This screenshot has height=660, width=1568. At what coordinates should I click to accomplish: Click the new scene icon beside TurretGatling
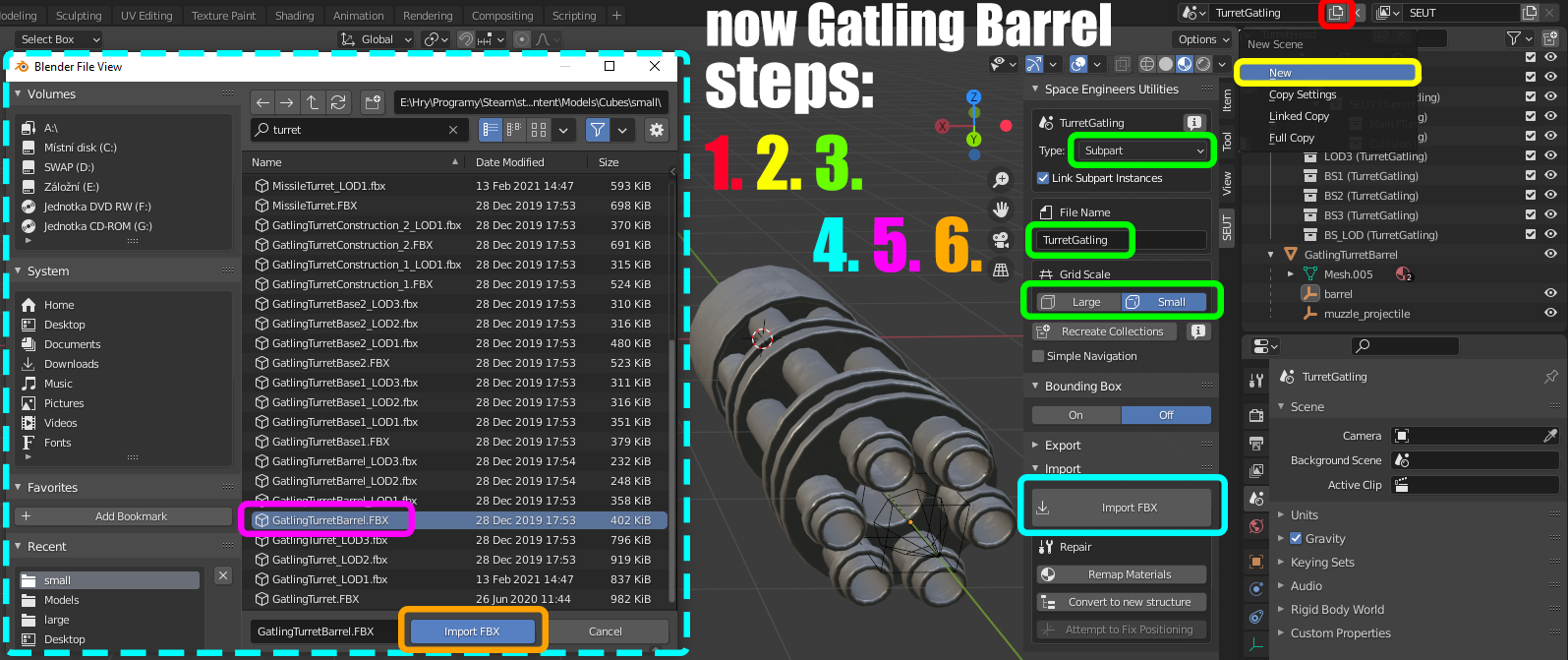(x=1336, y=13)
